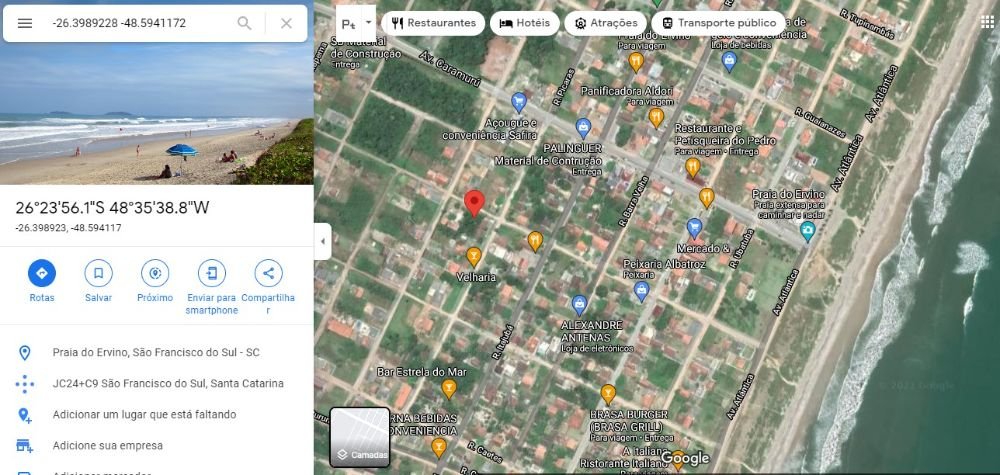Filter map by Hotéis
The width and height of the screenshot is (1000, 475).
click(x=524, y=23)
